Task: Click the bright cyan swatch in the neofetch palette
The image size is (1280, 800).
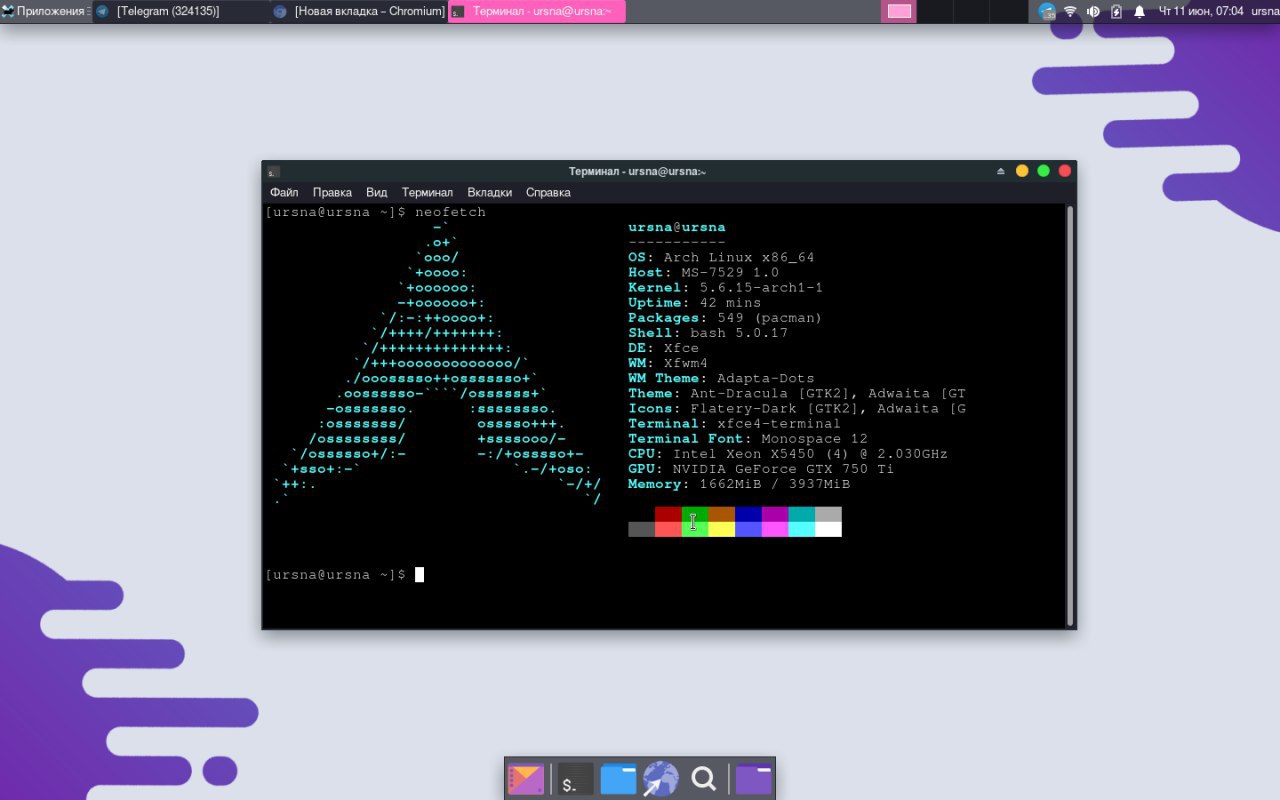Action: coord(801,529)
